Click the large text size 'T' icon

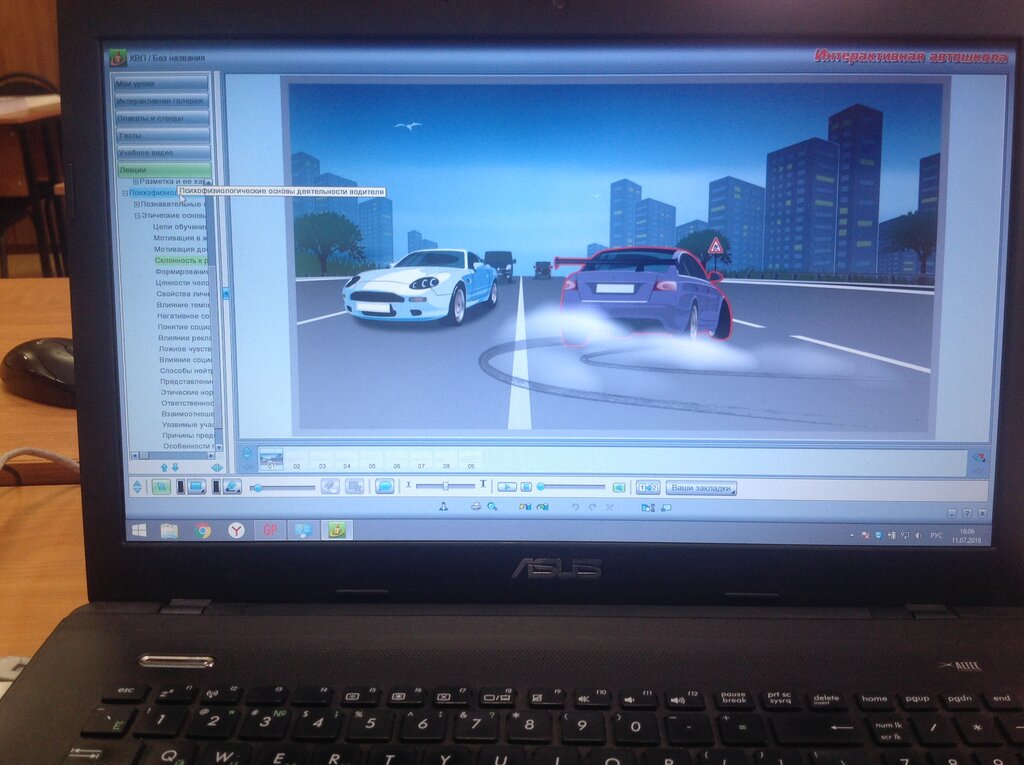click(483, 485)
